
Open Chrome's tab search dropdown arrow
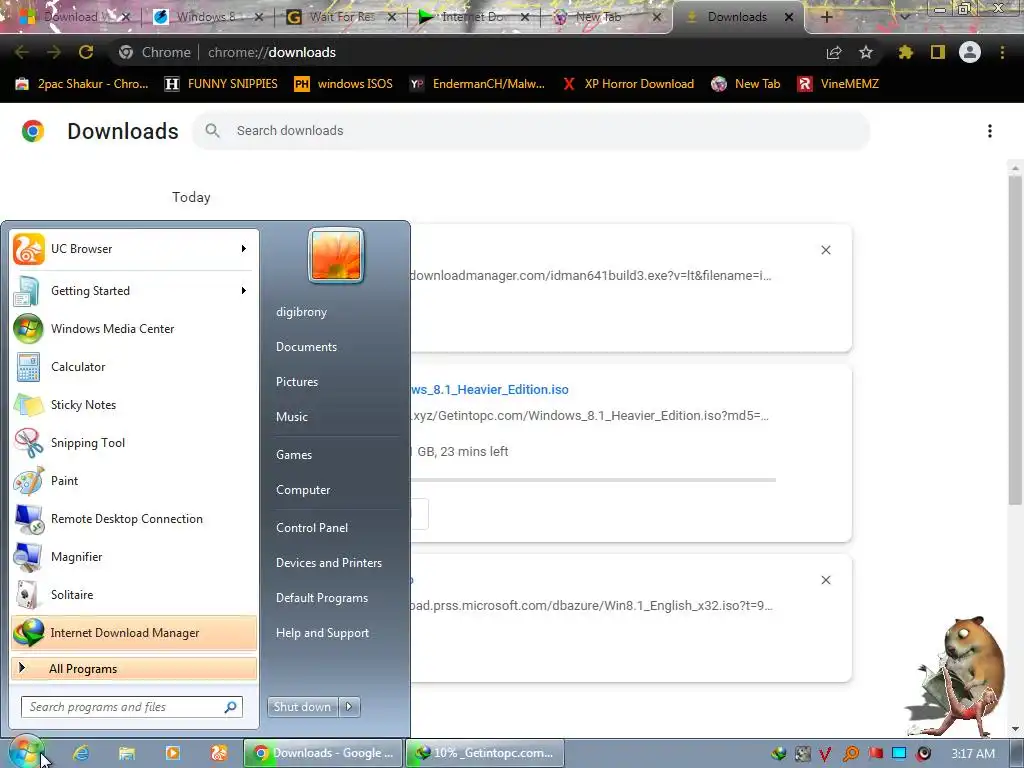(904, 17)
